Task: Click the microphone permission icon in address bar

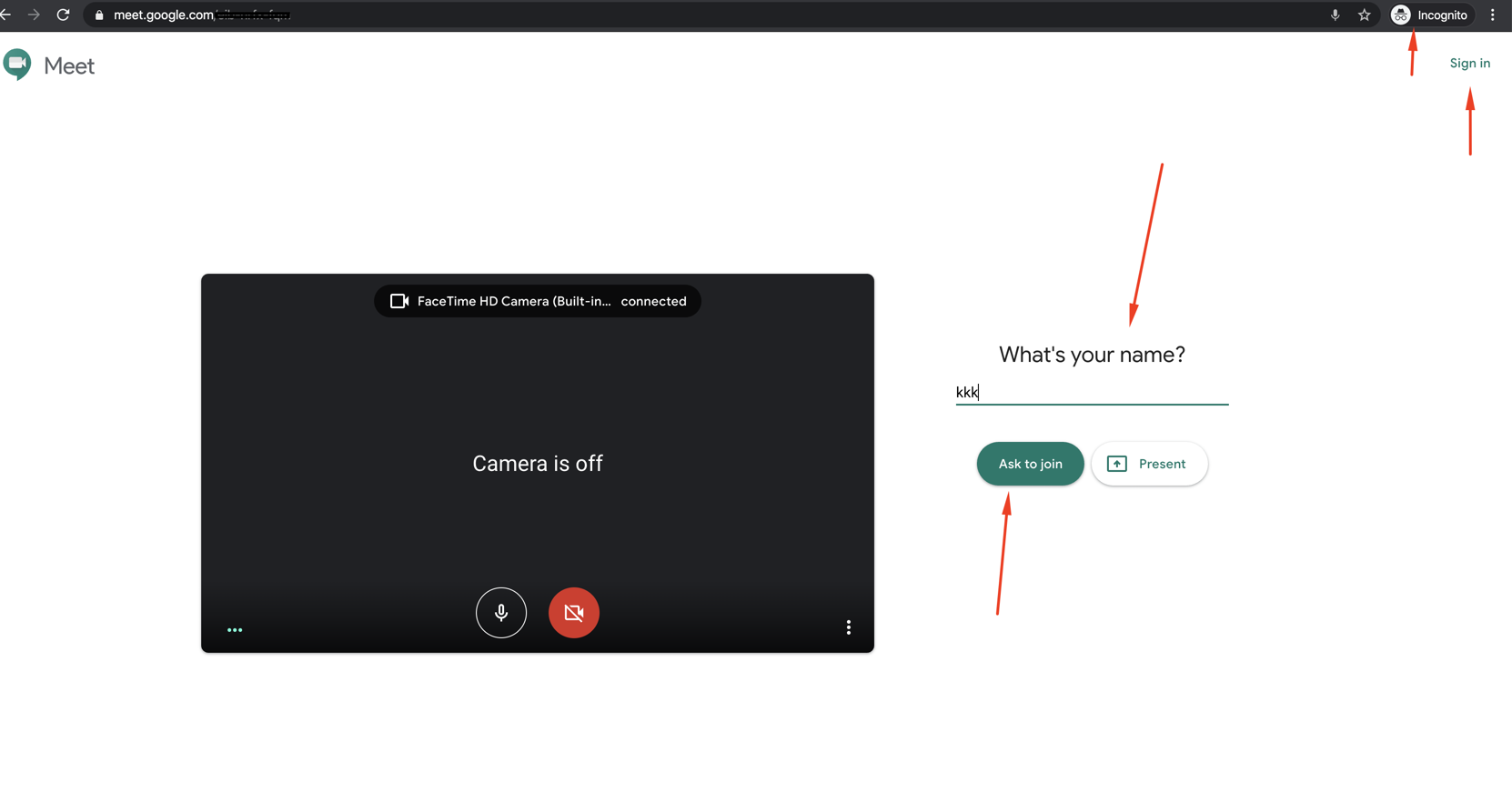Action: (1335, 15)
